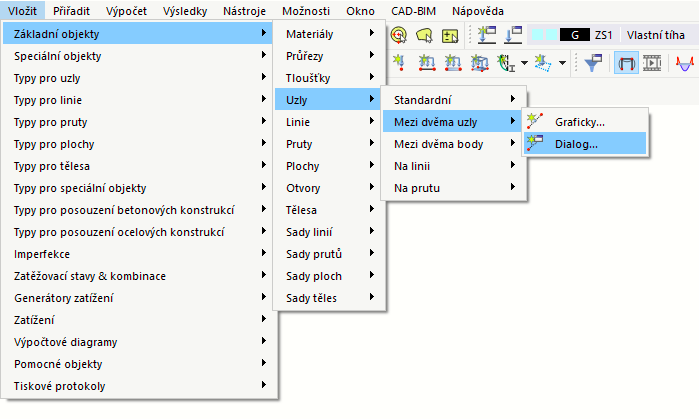Open Zatěžovací stavy & kombinace submenu

click(x=137, y=276)
